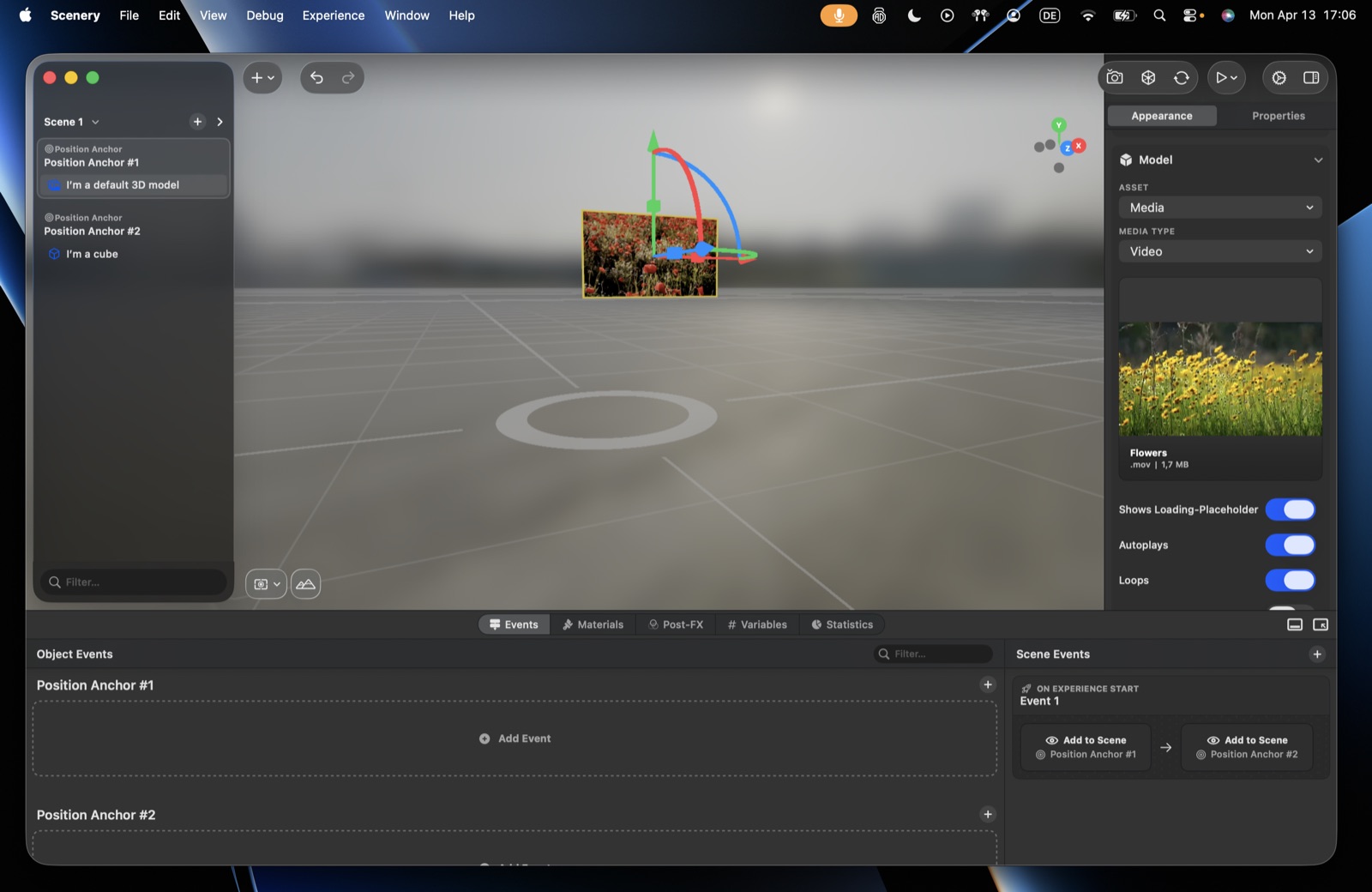
Task: Click the redo arrow button
Action: click(348, 78)
